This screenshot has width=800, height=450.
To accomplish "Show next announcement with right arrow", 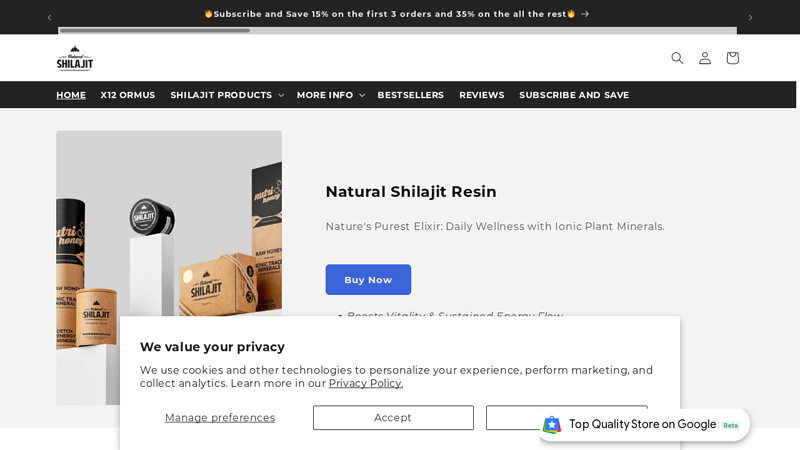I will (750, 17).
